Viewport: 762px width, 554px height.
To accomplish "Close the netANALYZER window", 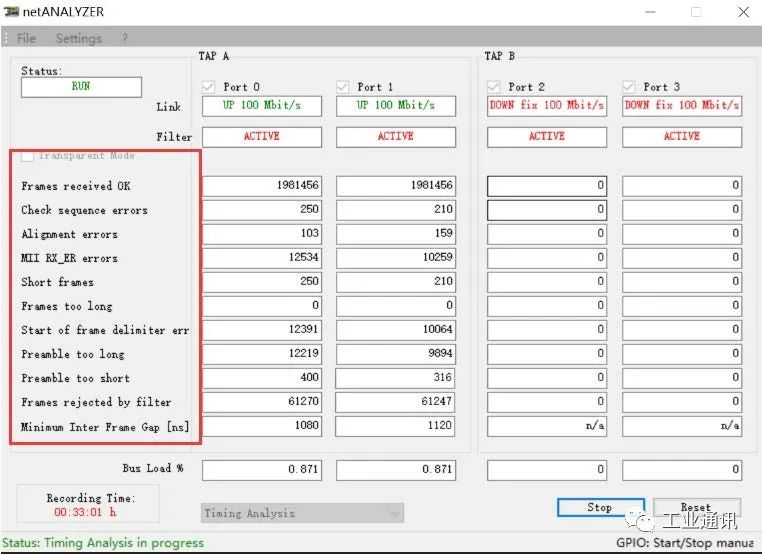I will [743, 12].
